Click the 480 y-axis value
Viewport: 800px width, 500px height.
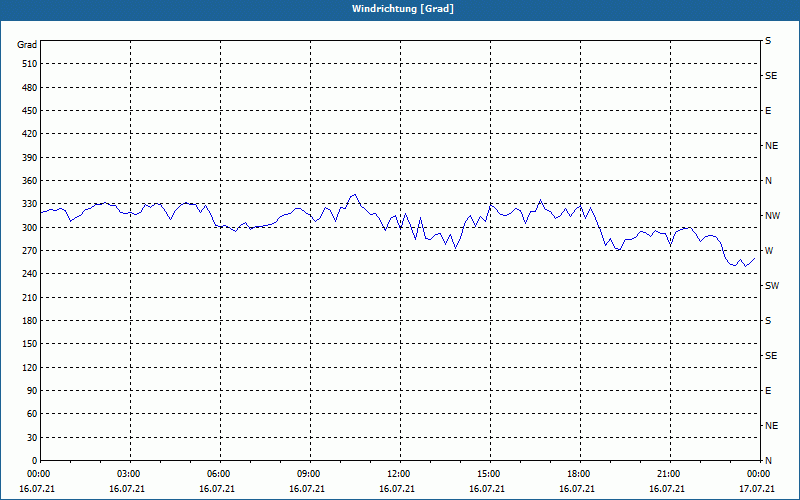pos(30,87)
